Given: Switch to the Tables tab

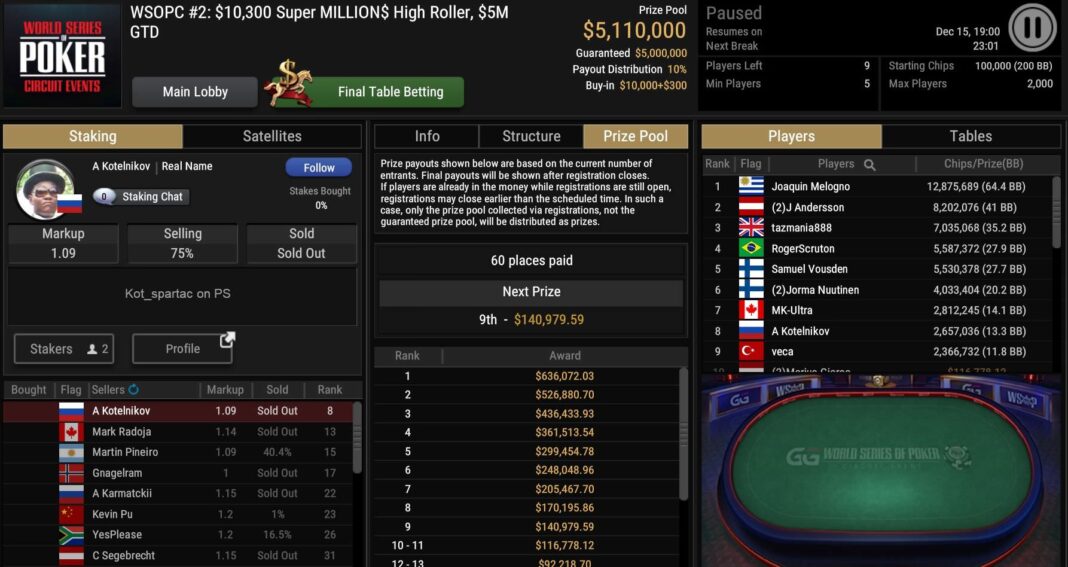Looking at the screenshot, I should (x=971, y=136).
